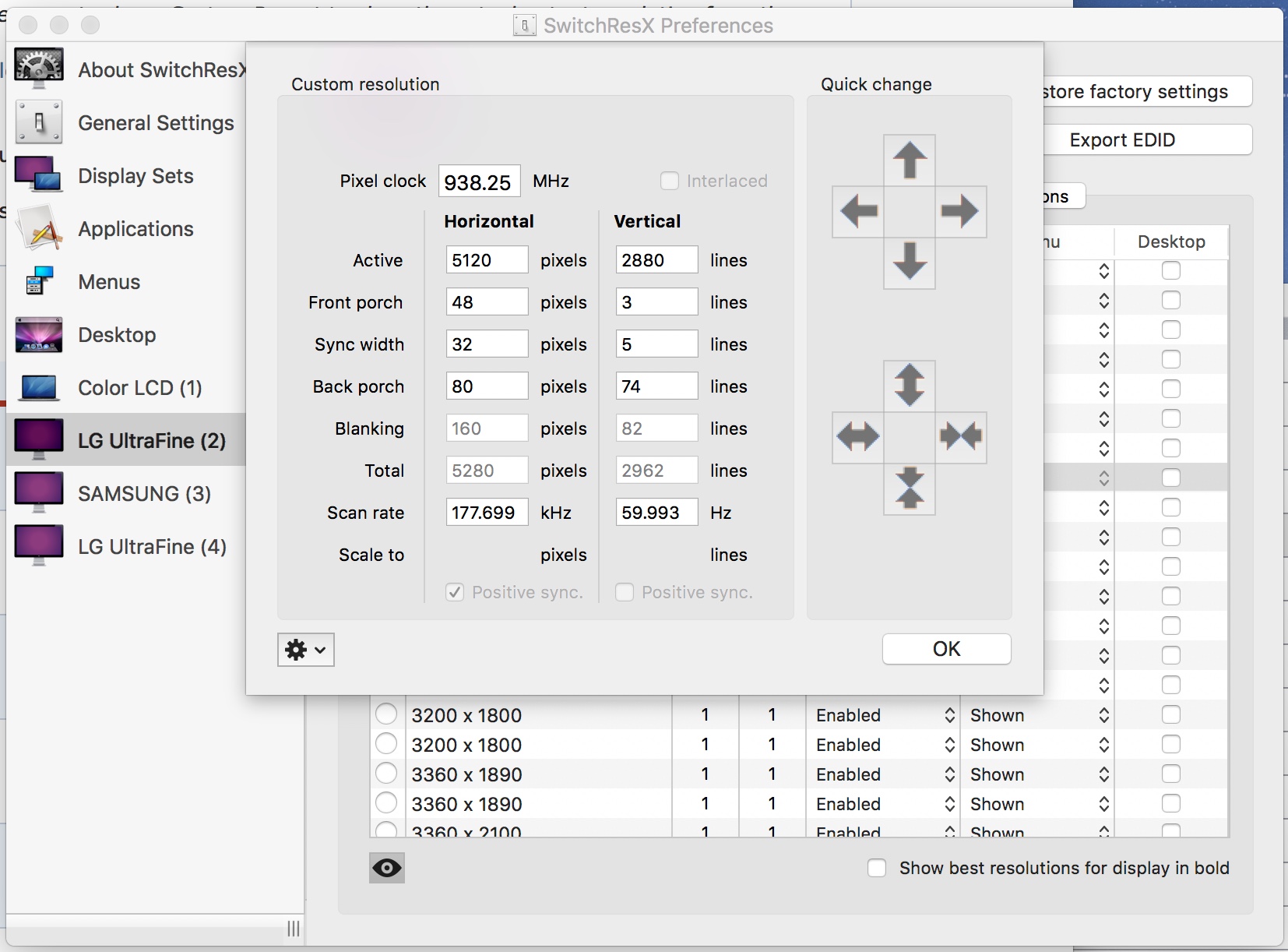
Task: Open About SwitchResX section icon
Action: click(x=39, y=69)
